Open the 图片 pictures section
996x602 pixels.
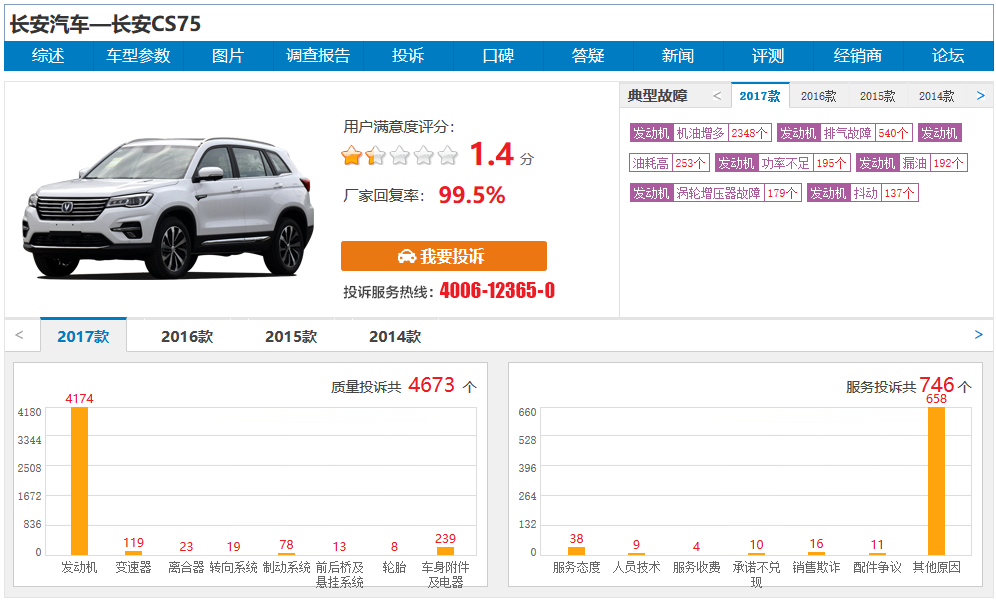coord(228,56)
